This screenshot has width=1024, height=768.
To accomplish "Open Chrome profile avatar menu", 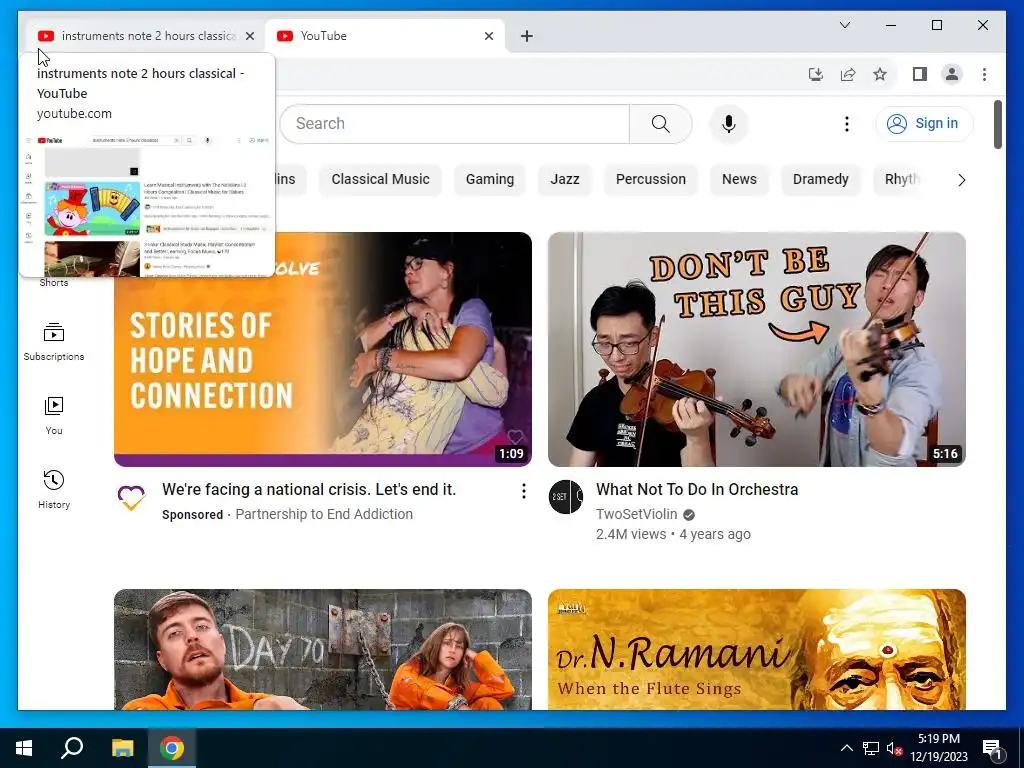I will (952, 74).
